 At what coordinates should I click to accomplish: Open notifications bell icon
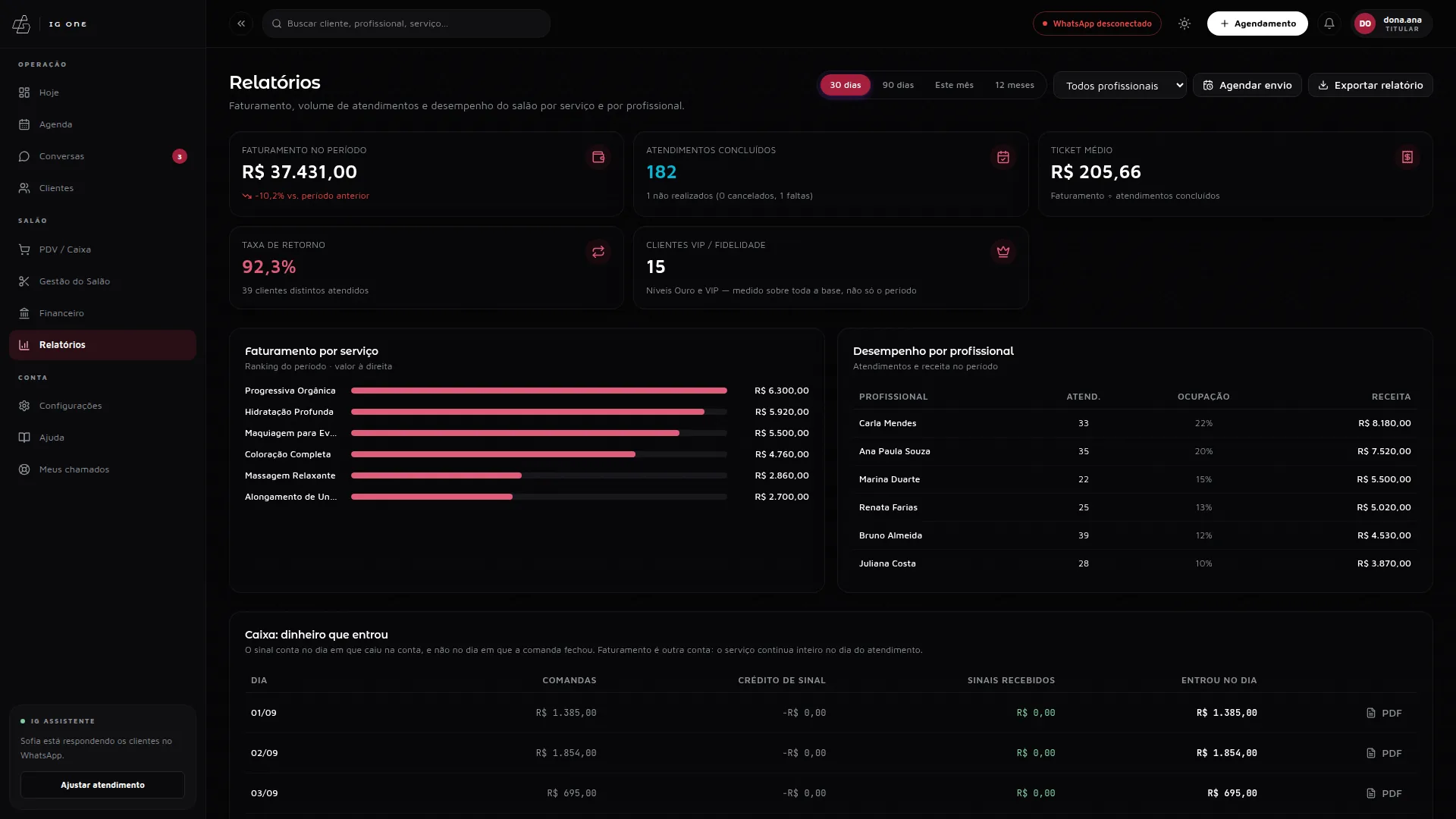click(x=1329, y=24)
